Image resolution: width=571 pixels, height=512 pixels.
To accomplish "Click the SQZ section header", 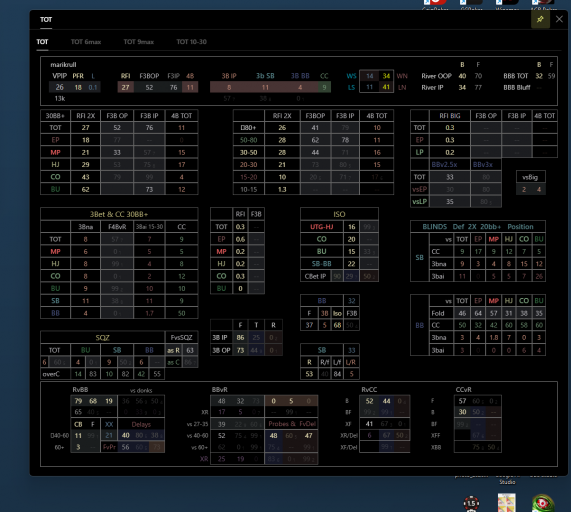I will click(103, 338).
